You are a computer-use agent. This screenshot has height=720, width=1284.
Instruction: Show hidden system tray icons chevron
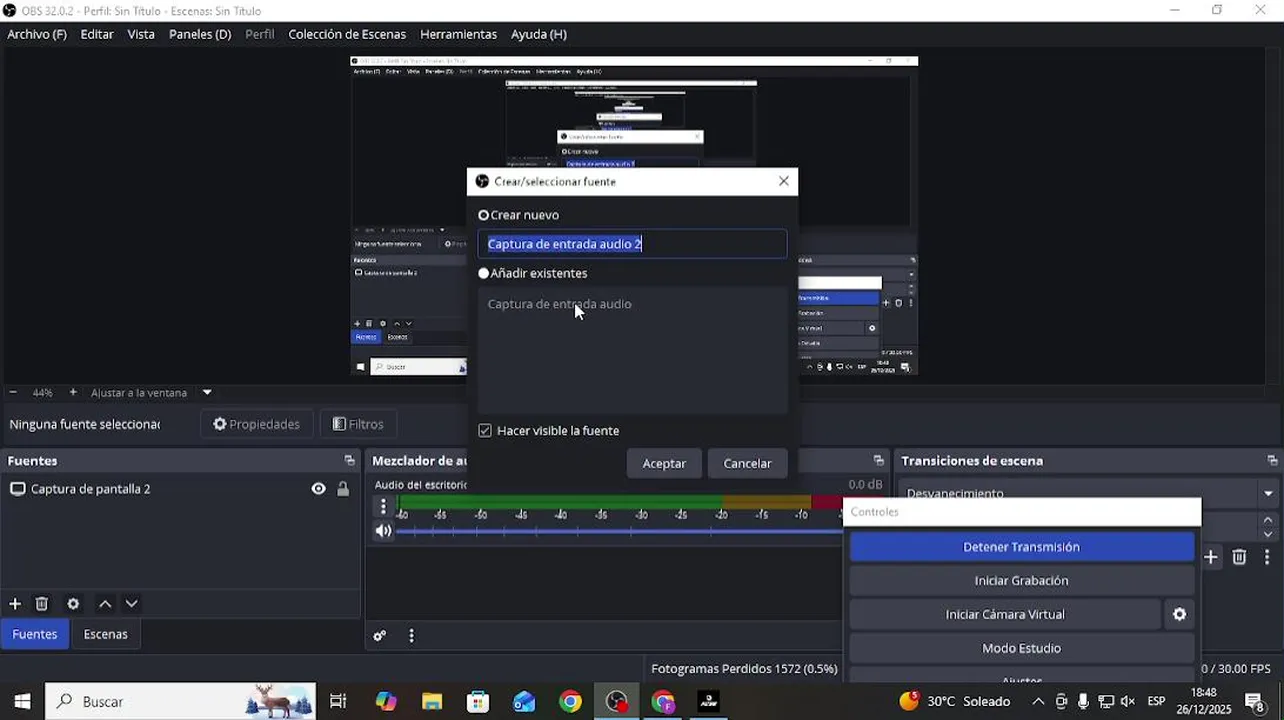click(x=1038, y=701)
